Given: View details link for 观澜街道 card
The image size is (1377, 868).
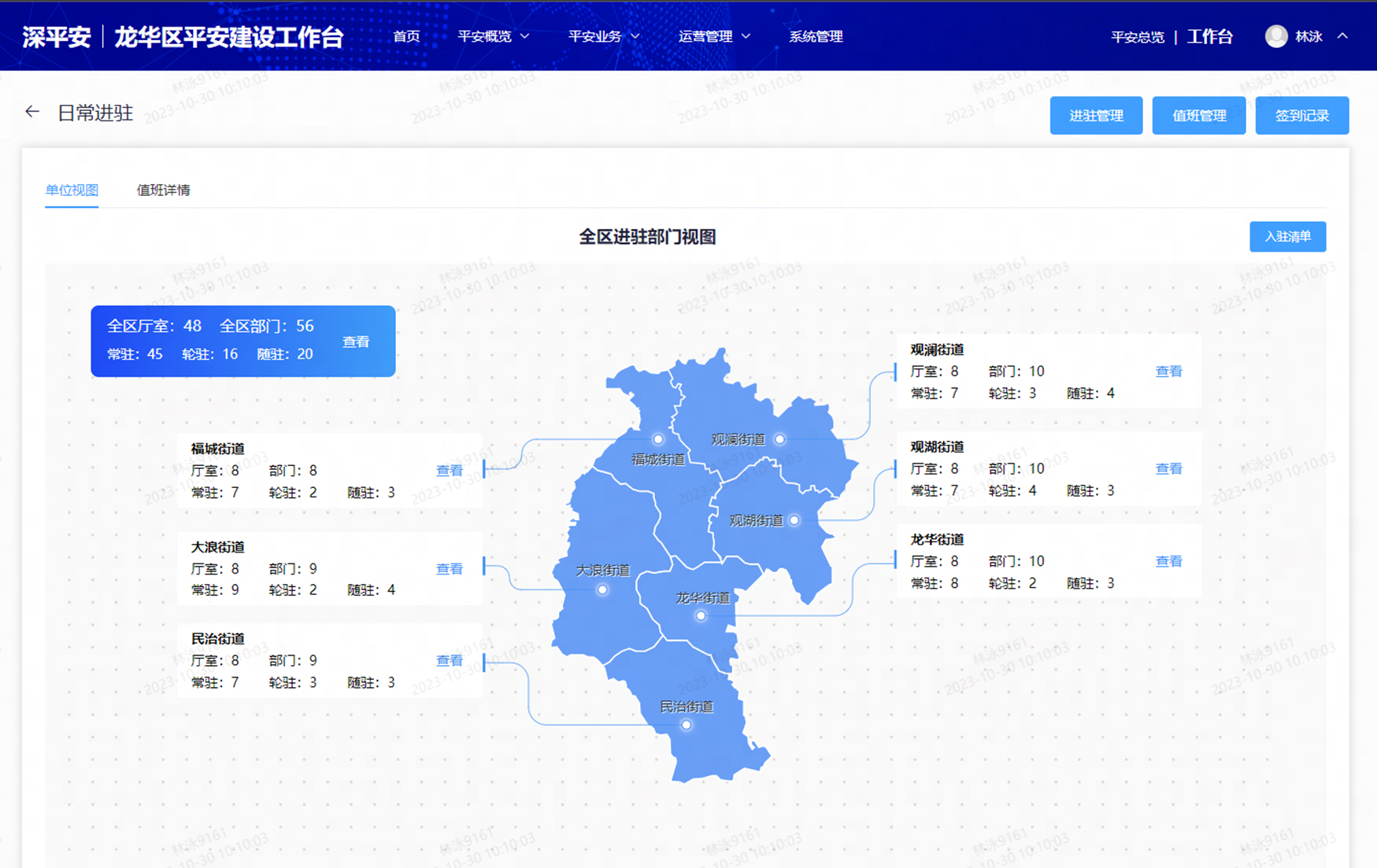Looking at the screenshot, I should (1168, 371).
